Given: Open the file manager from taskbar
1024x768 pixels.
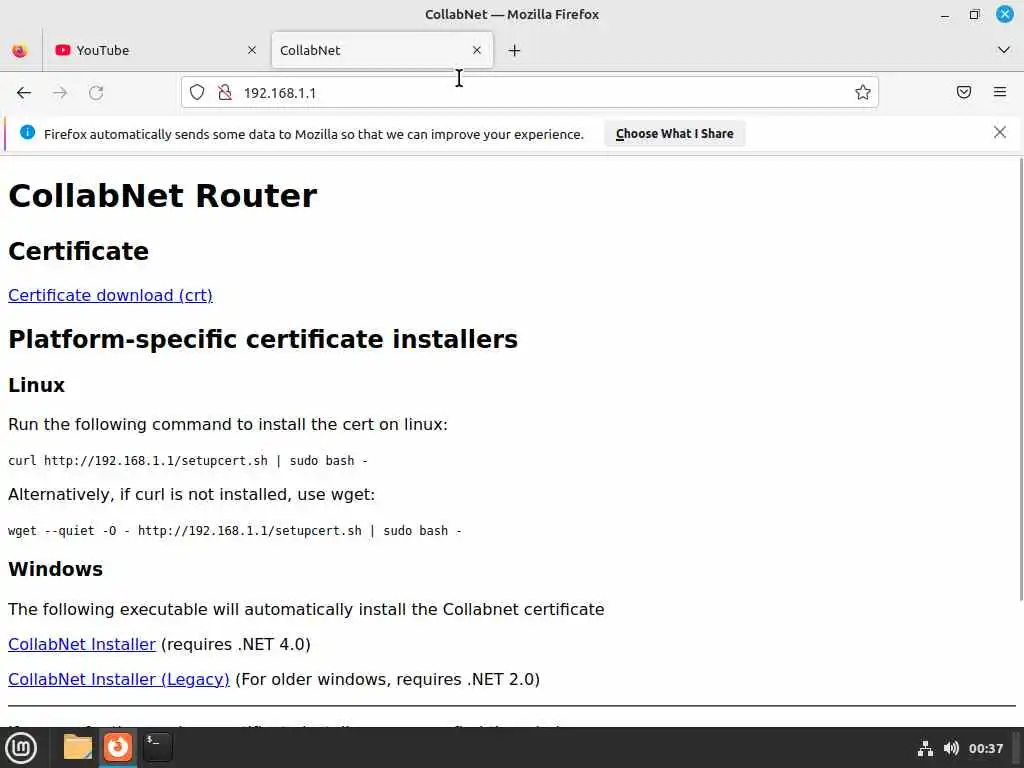Looking at the screenshot, I should (78, 747).
